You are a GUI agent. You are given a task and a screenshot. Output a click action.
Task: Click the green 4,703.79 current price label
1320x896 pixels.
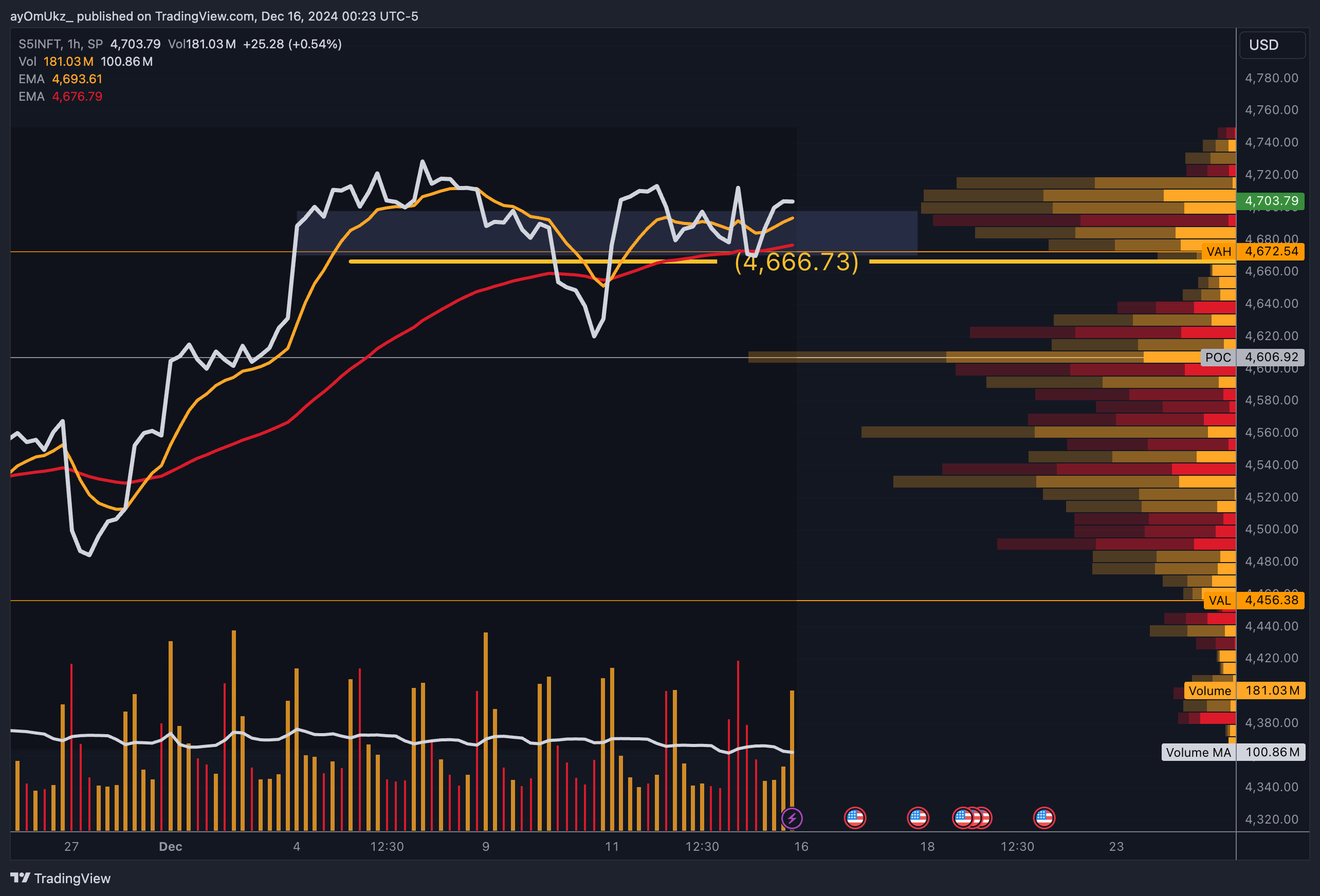[x=1271, y=200]
